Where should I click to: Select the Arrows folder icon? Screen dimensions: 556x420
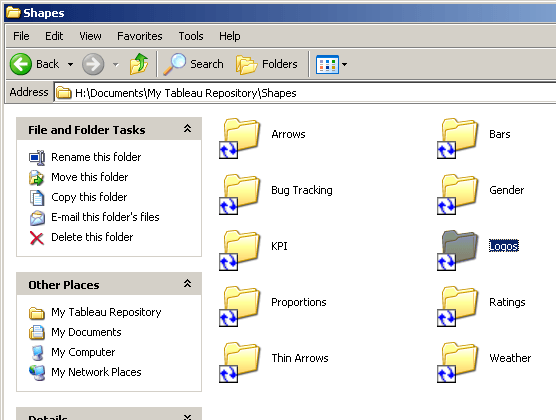click(239, 138)
